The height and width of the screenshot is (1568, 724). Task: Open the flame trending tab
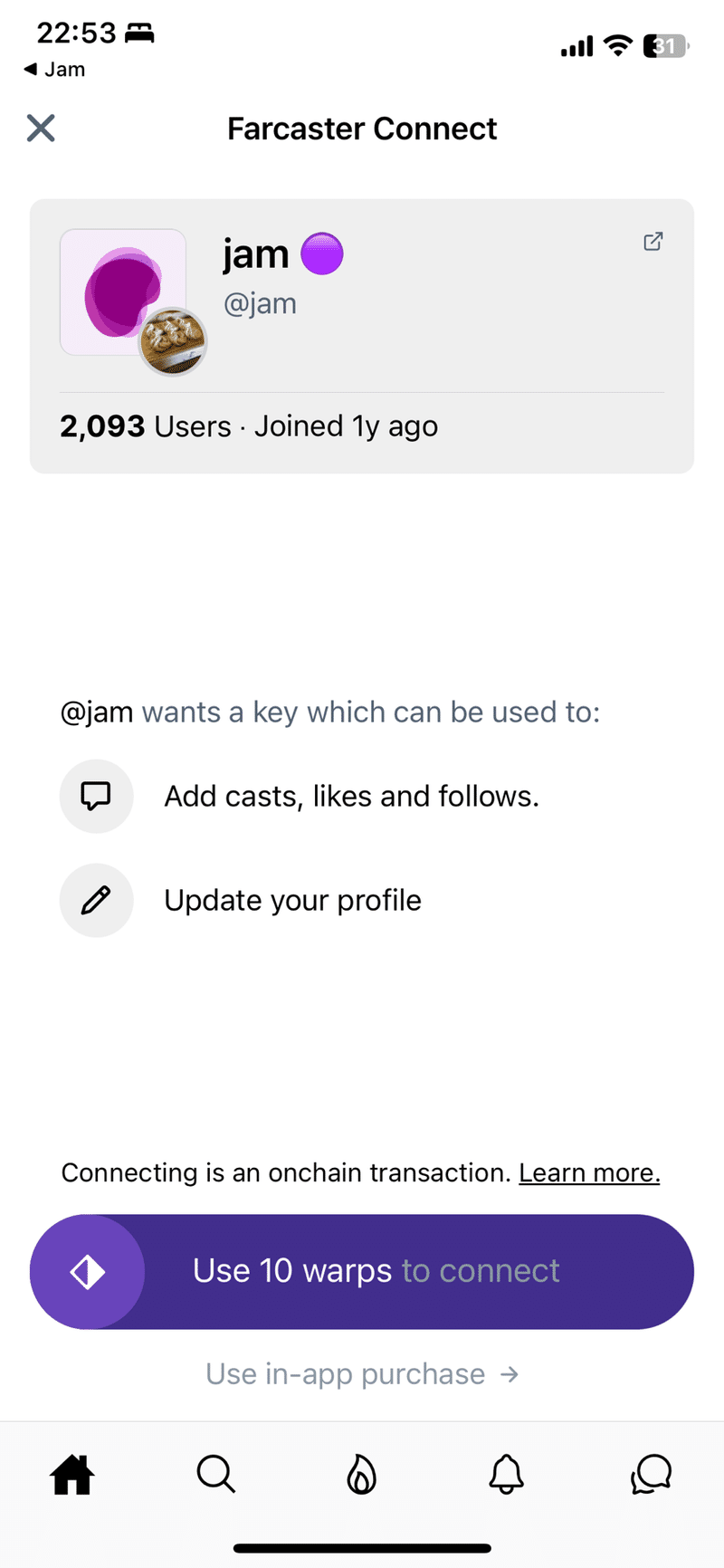tap(362, 1475)
